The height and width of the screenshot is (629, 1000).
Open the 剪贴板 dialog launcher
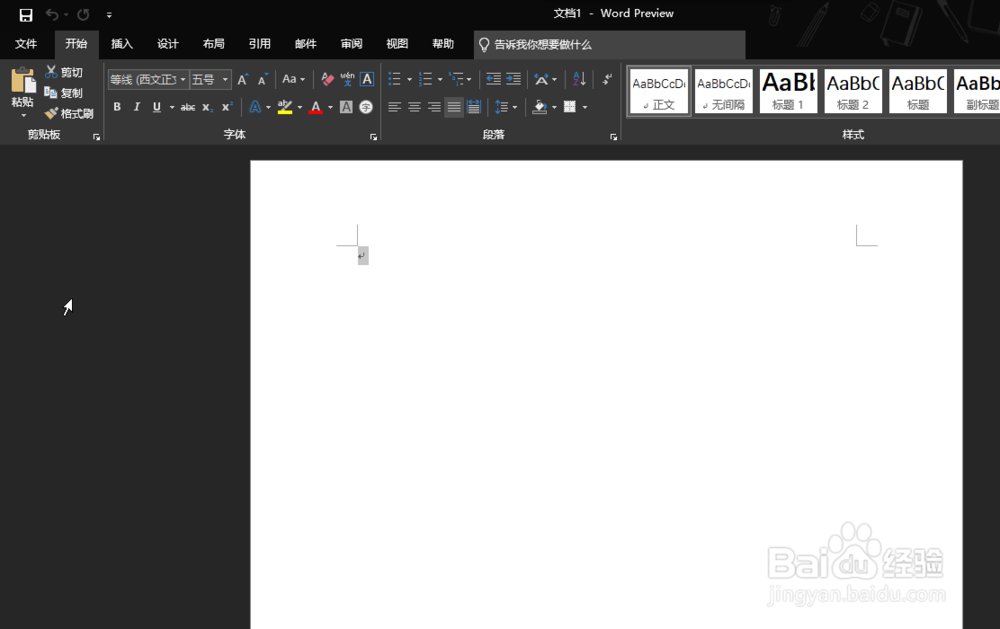pyautogui.click(x=96, y=137)
